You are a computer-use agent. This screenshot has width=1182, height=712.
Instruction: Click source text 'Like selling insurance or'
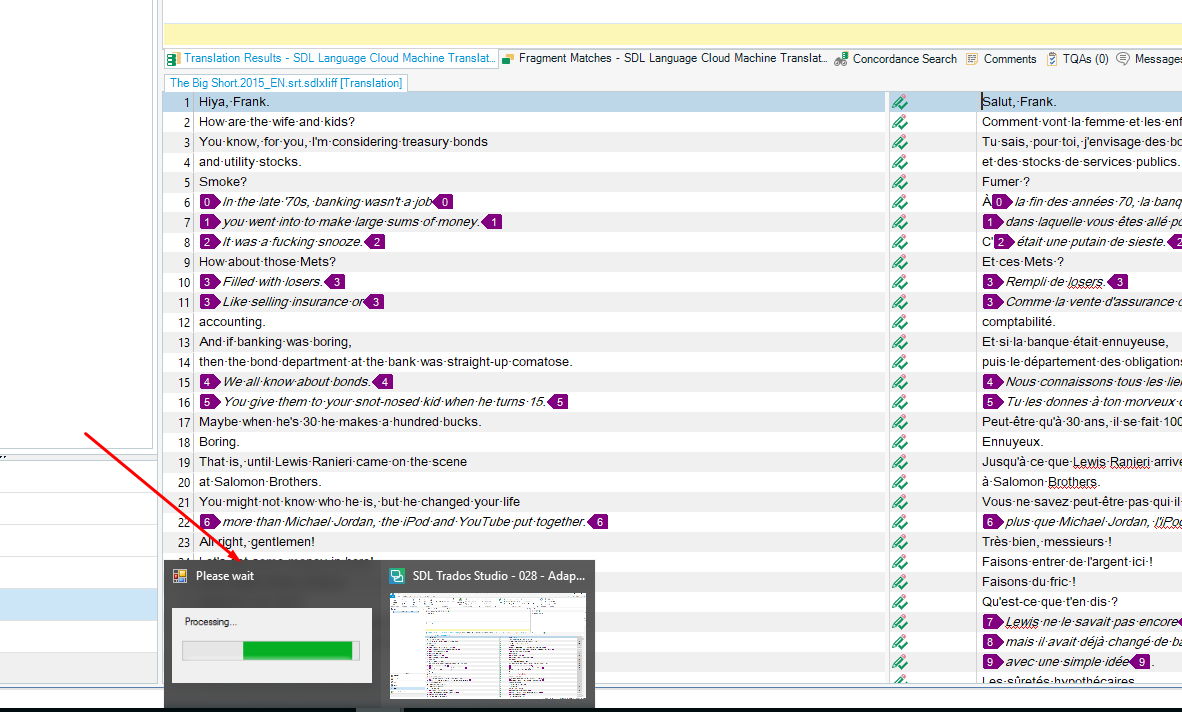[293, 302]
